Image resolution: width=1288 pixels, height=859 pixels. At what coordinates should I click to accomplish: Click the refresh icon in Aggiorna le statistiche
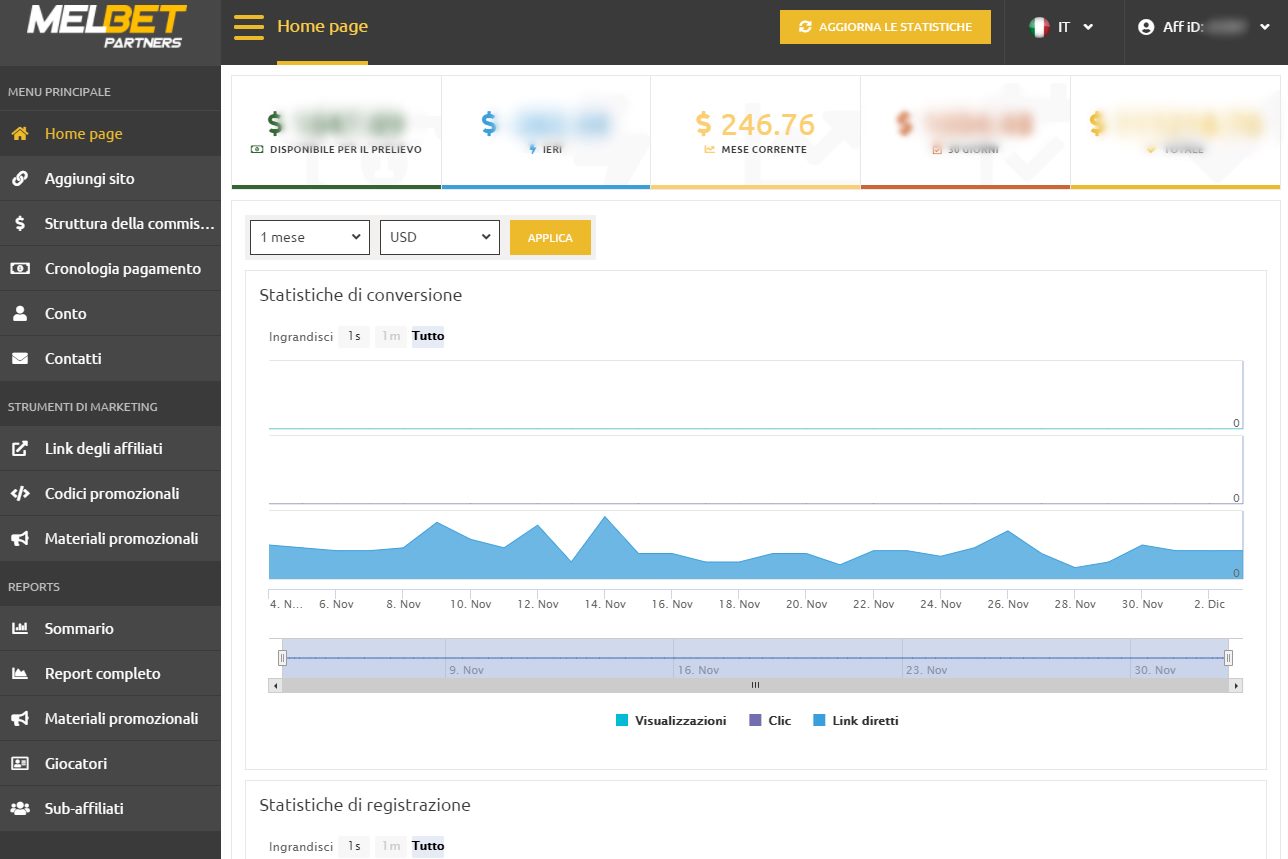pyautogui.click(x=805, y=27)
